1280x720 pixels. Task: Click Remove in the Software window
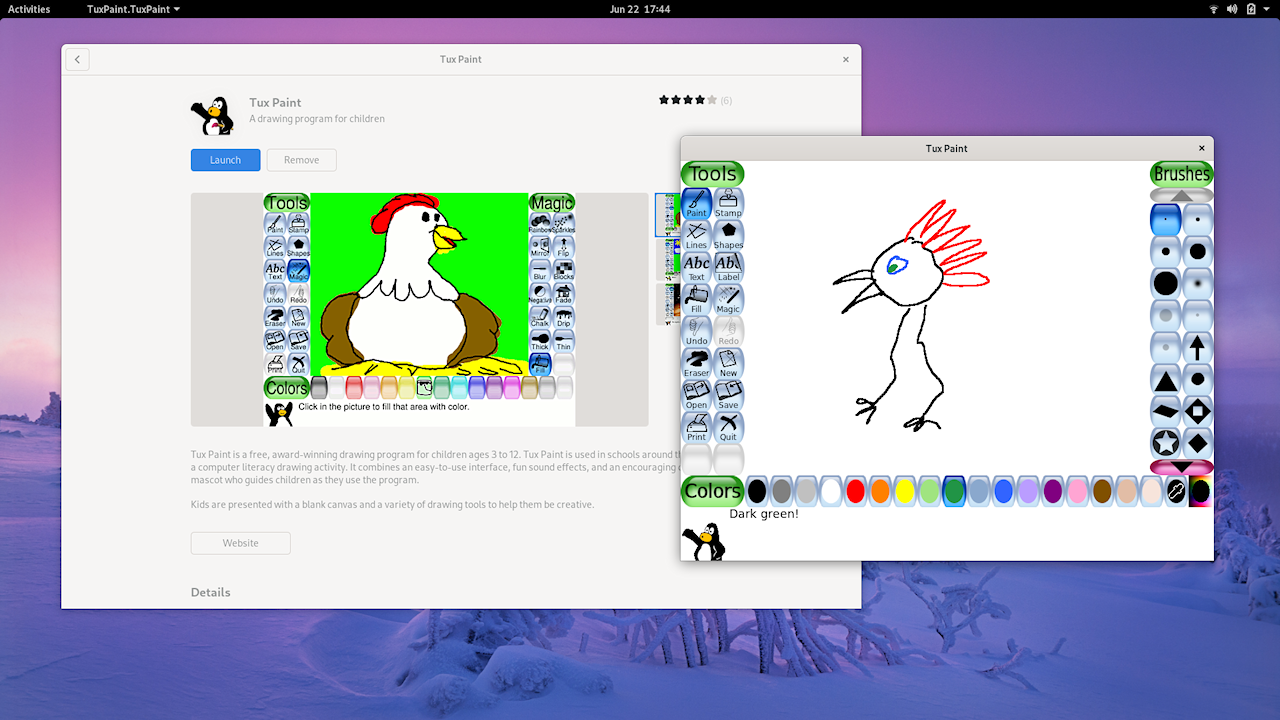point(302,160)
